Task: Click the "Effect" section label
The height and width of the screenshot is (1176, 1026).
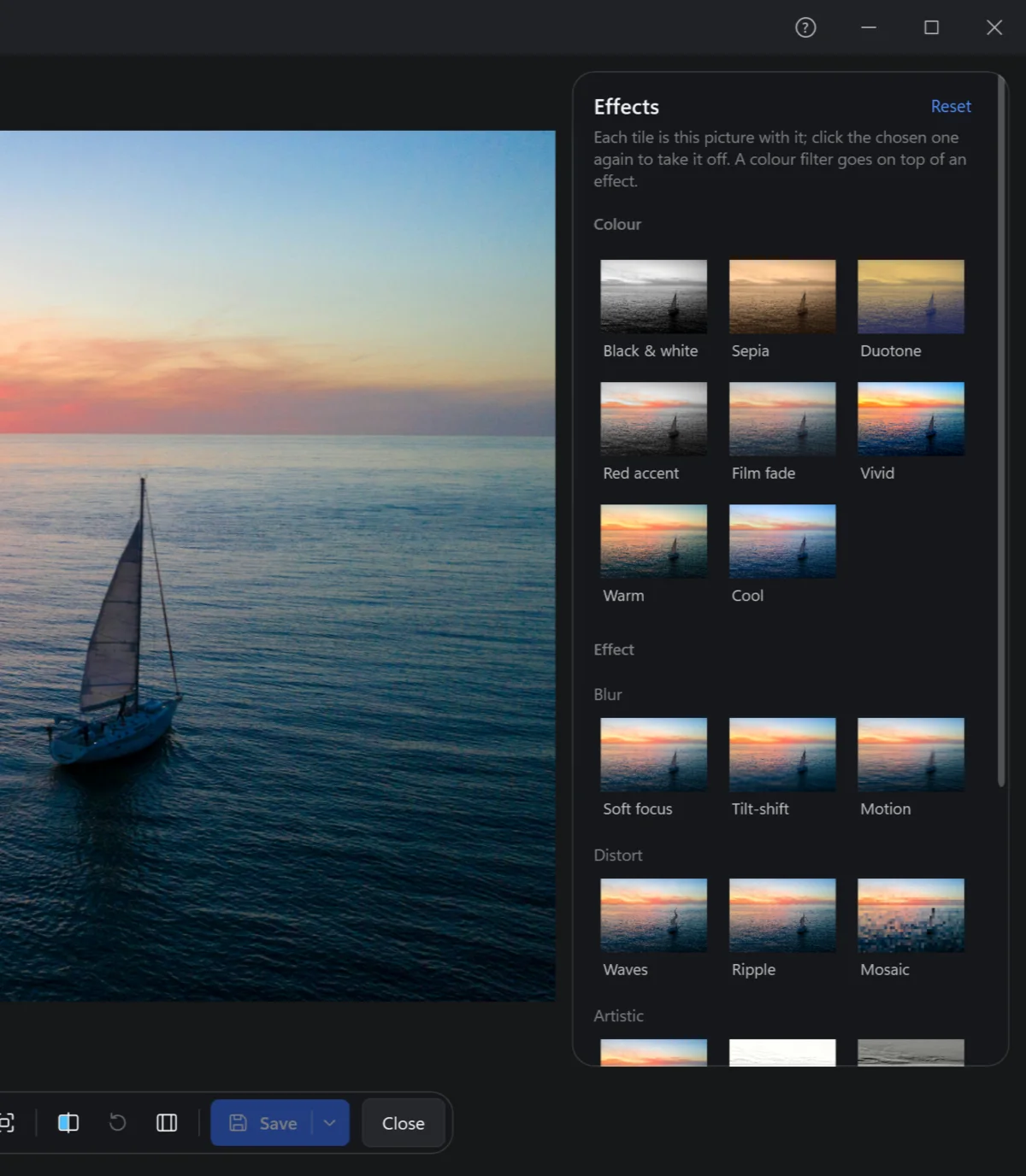Action: (614, 650)
